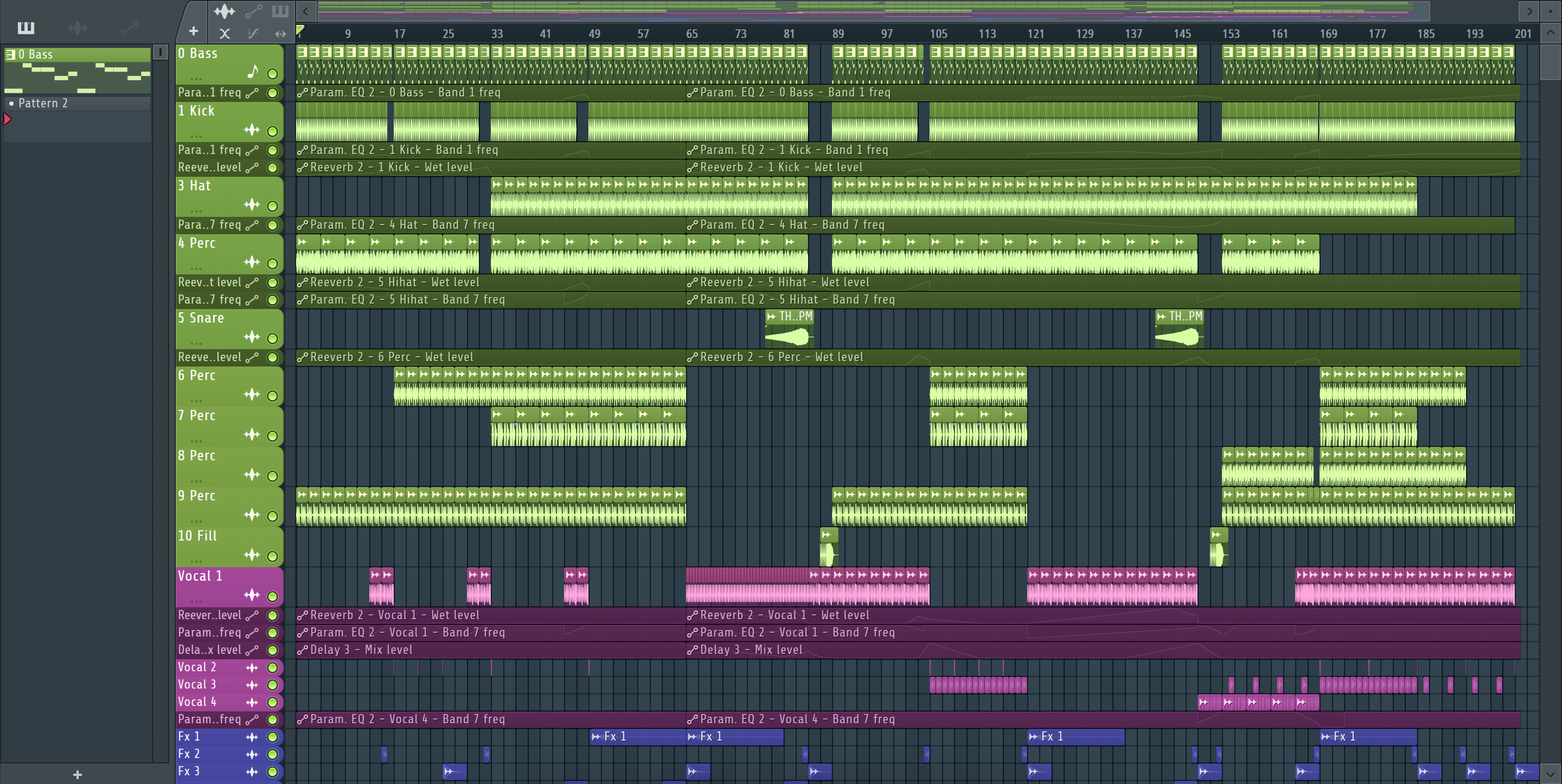Click the picker panel scrollbar handle
Viewport: 1562px width, 784px height.
pyautogui.click(x=160, y=53)
